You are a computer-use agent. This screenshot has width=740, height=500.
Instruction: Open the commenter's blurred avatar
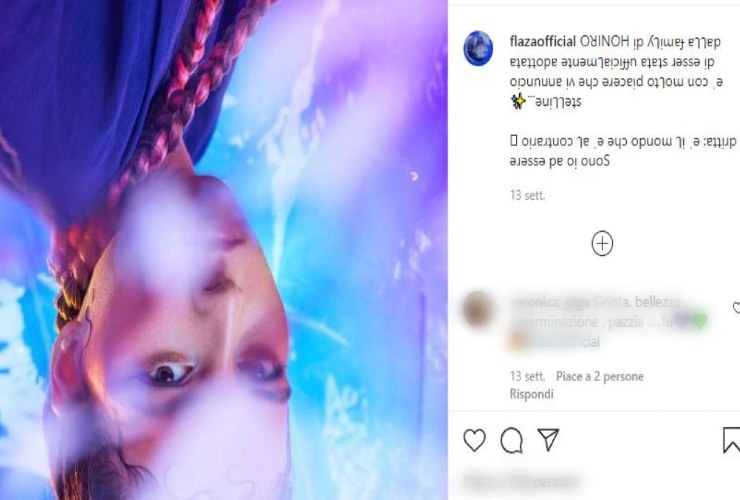pyautogui.click(x=478, y=309)
